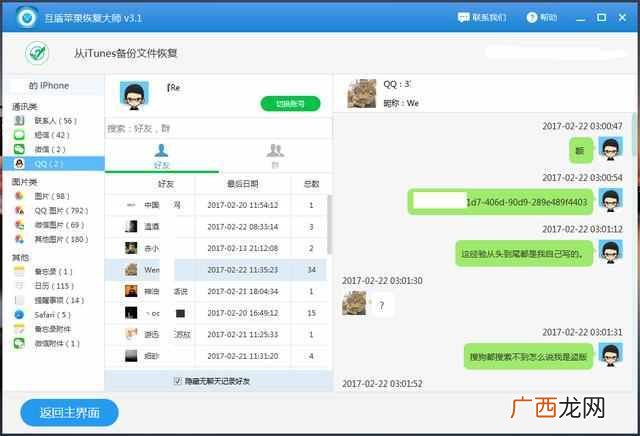
Task: Open the 微信附件 (1) attachments category
Action: click(47, 343)
